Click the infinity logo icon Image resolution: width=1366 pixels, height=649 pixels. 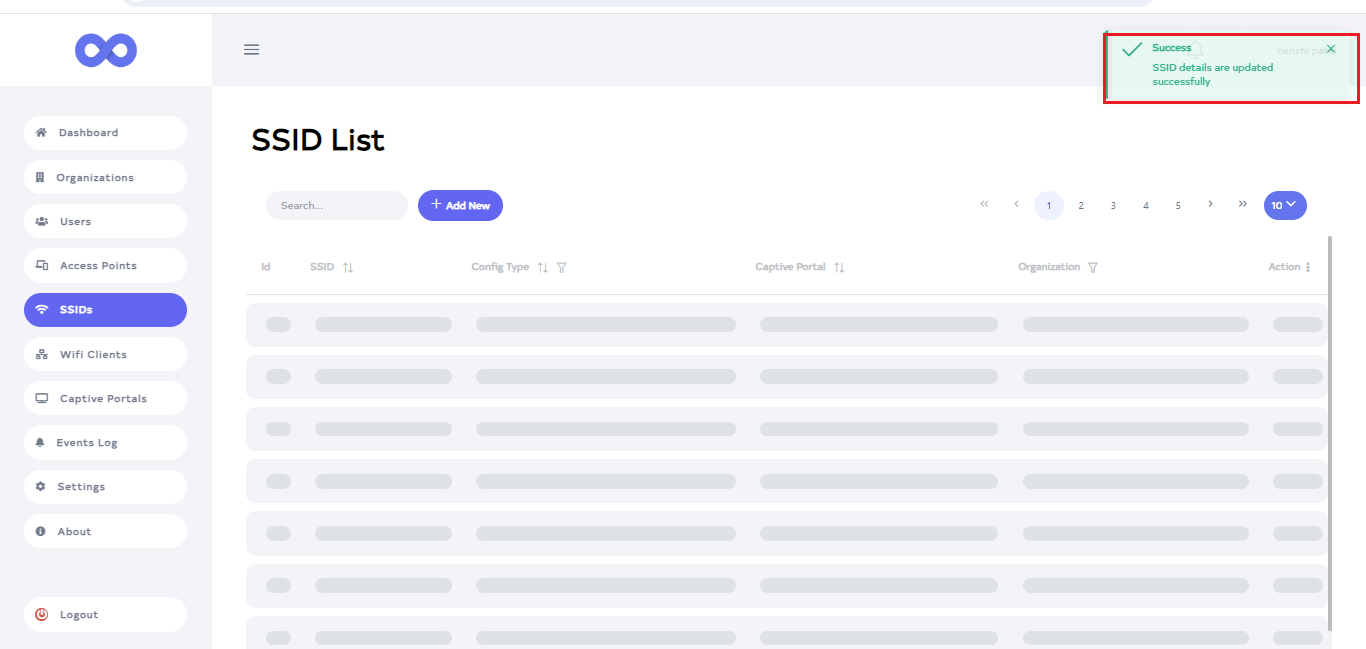click(x=106, y=50)
